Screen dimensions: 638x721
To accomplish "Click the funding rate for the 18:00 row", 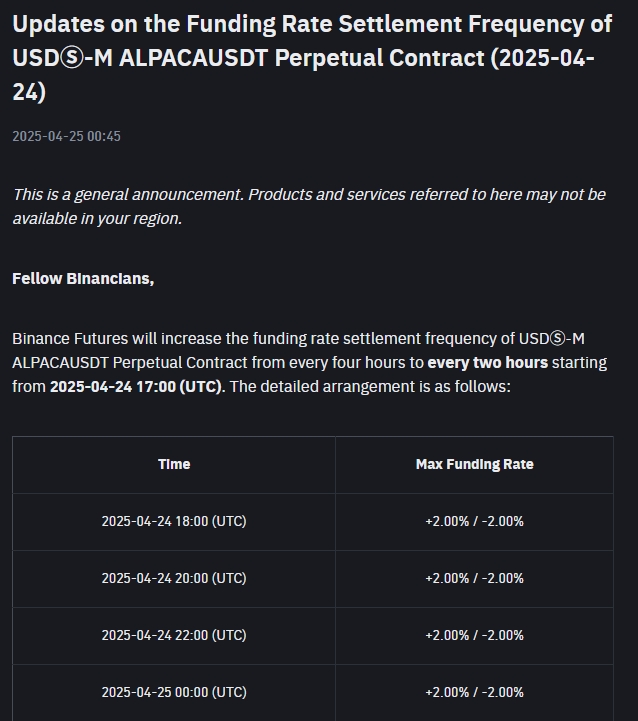I will (x=475, y=521).
